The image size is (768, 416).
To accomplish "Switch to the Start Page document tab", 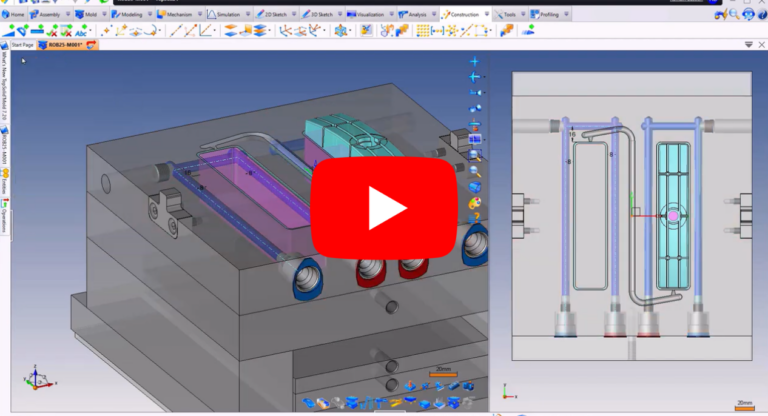I will [23, 45].
